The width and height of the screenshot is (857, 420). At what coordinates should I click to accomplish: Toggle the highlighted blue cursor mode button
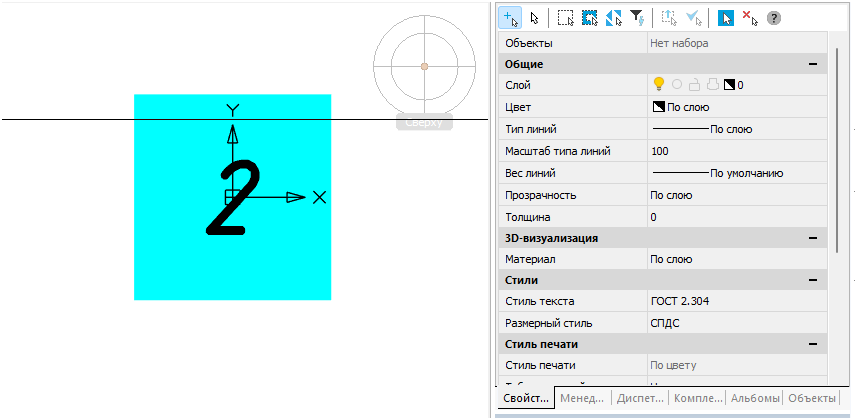[726, 19]
